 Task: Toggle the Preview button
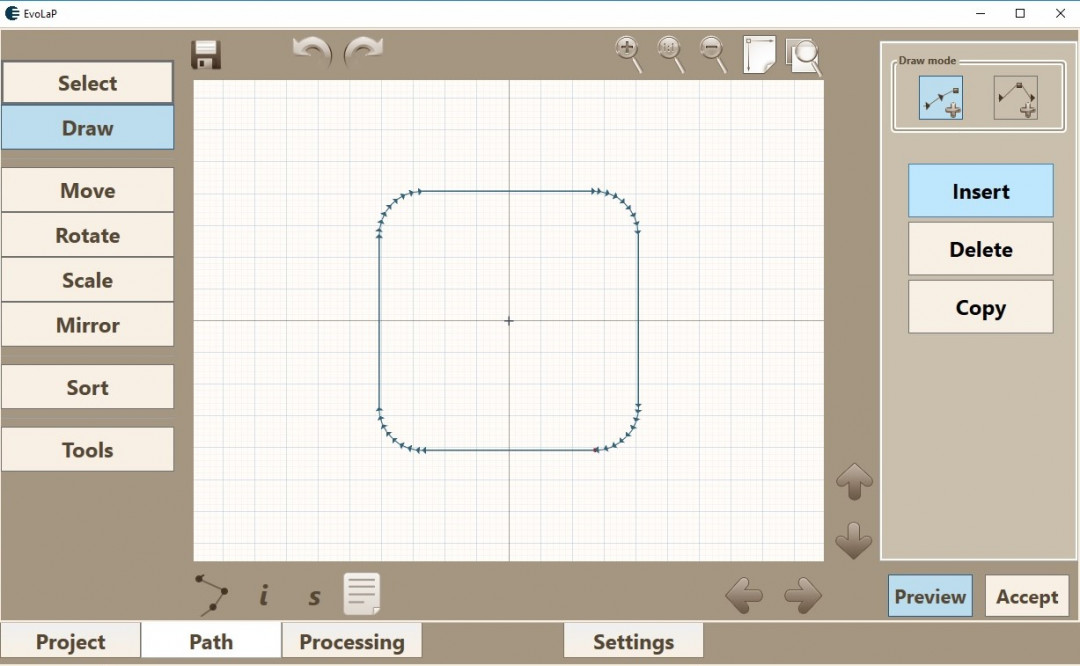point(930,597)
